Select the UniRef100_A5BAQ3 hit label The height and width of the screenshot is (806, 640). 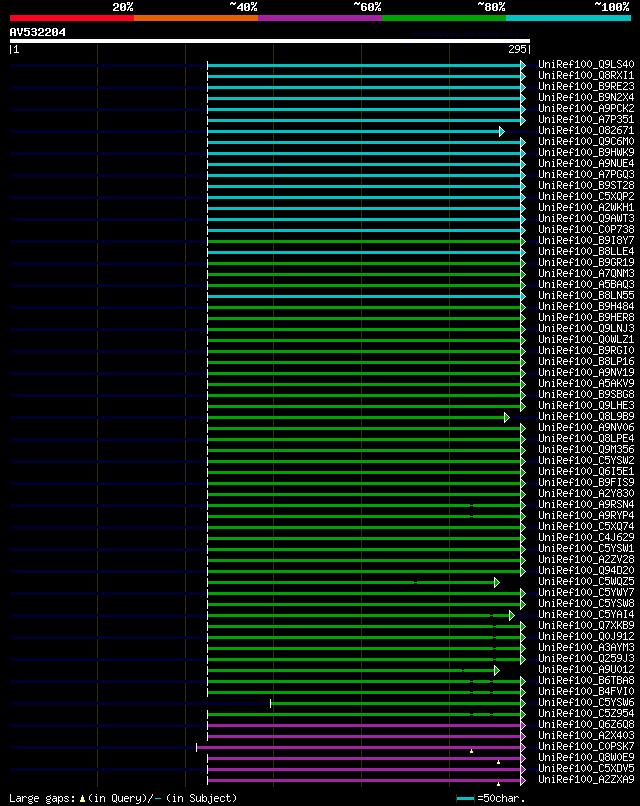[x=586, y=285]
